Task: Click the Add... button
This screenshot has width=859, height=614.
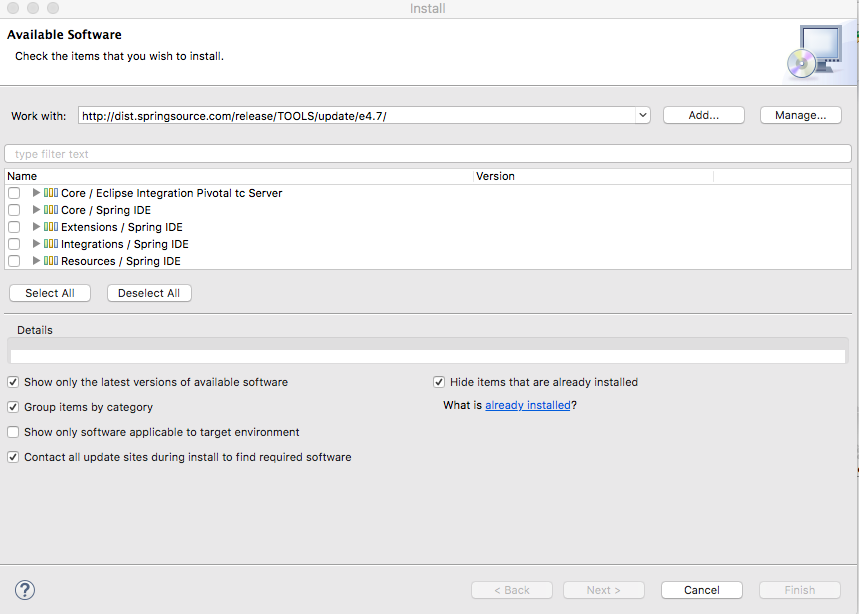Action: 703,115
